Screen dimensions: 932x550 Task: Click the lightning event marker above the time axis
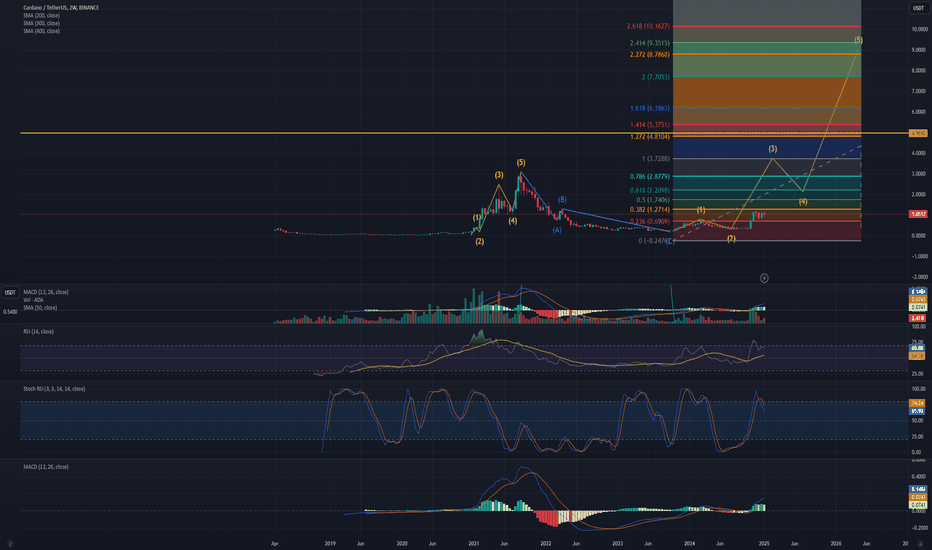coord(764,278)
